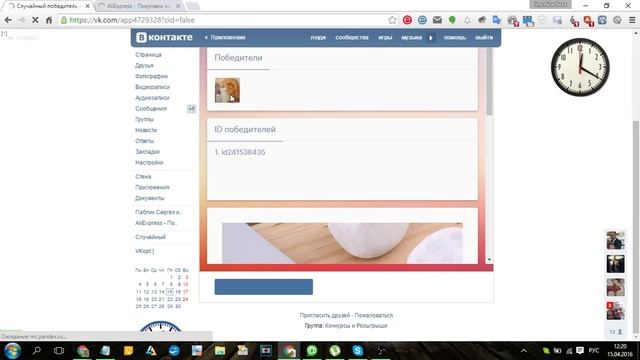Viewport: 640px width, 360px height.
Task: Open 'Закладки' in left sidebar
Action: tap(147, 152)
